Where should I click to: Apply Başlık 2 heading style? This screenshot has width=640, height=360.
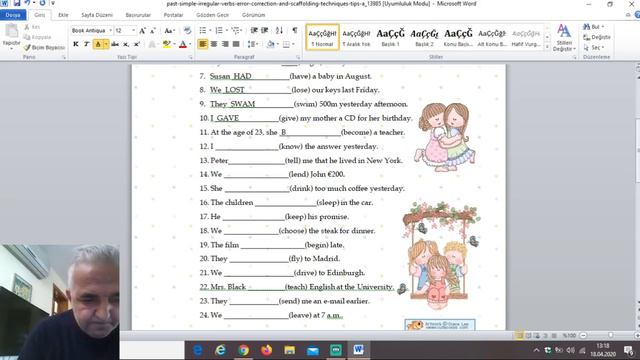point(424,37)
